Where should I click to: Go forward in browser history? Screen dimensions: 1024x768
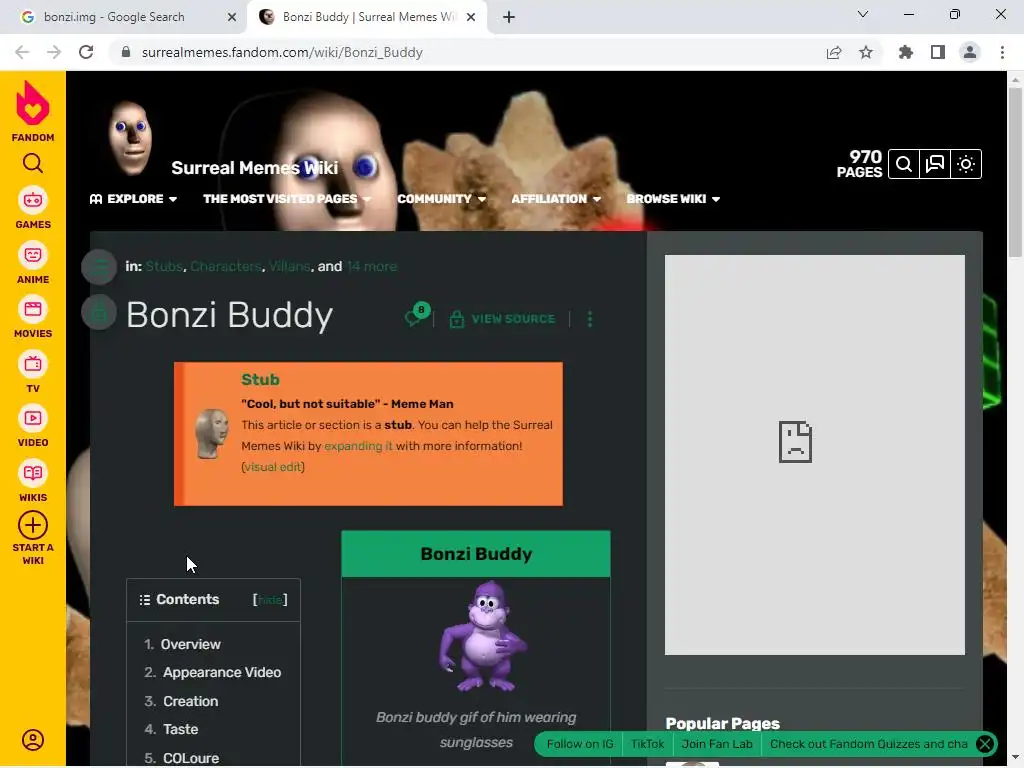(54, 52)
